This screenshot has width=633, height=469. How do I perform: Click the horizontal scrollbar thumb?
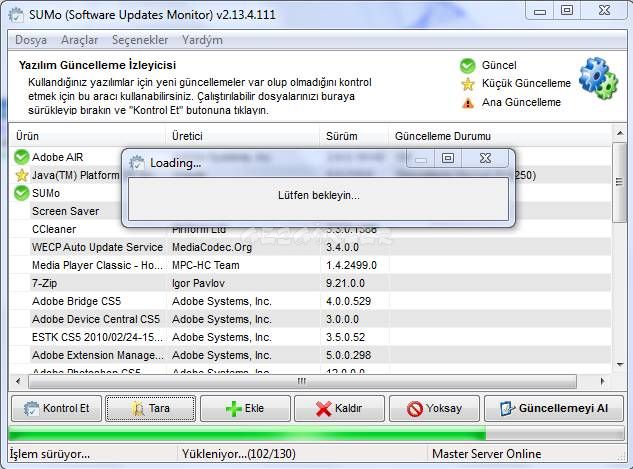302,381
